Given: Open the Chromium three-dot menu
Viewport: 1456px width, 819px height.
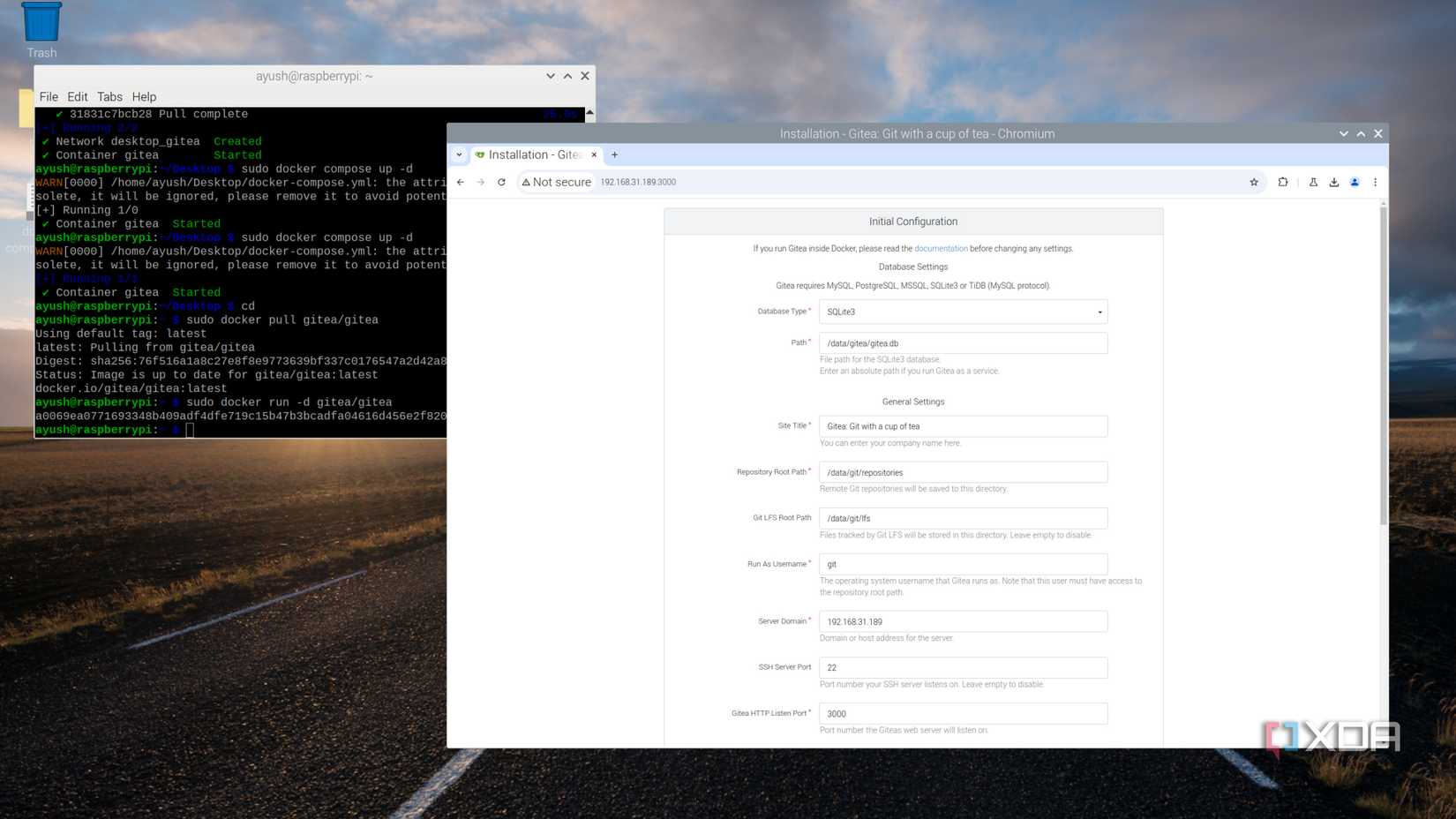Looking at the screenshot, I should tap(1375, 182).
